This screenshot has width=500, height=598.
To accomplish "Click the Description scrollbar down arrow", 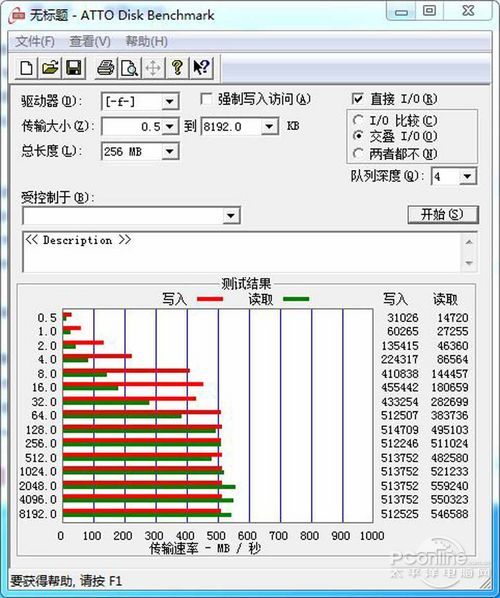I will [x=469, y=263].
